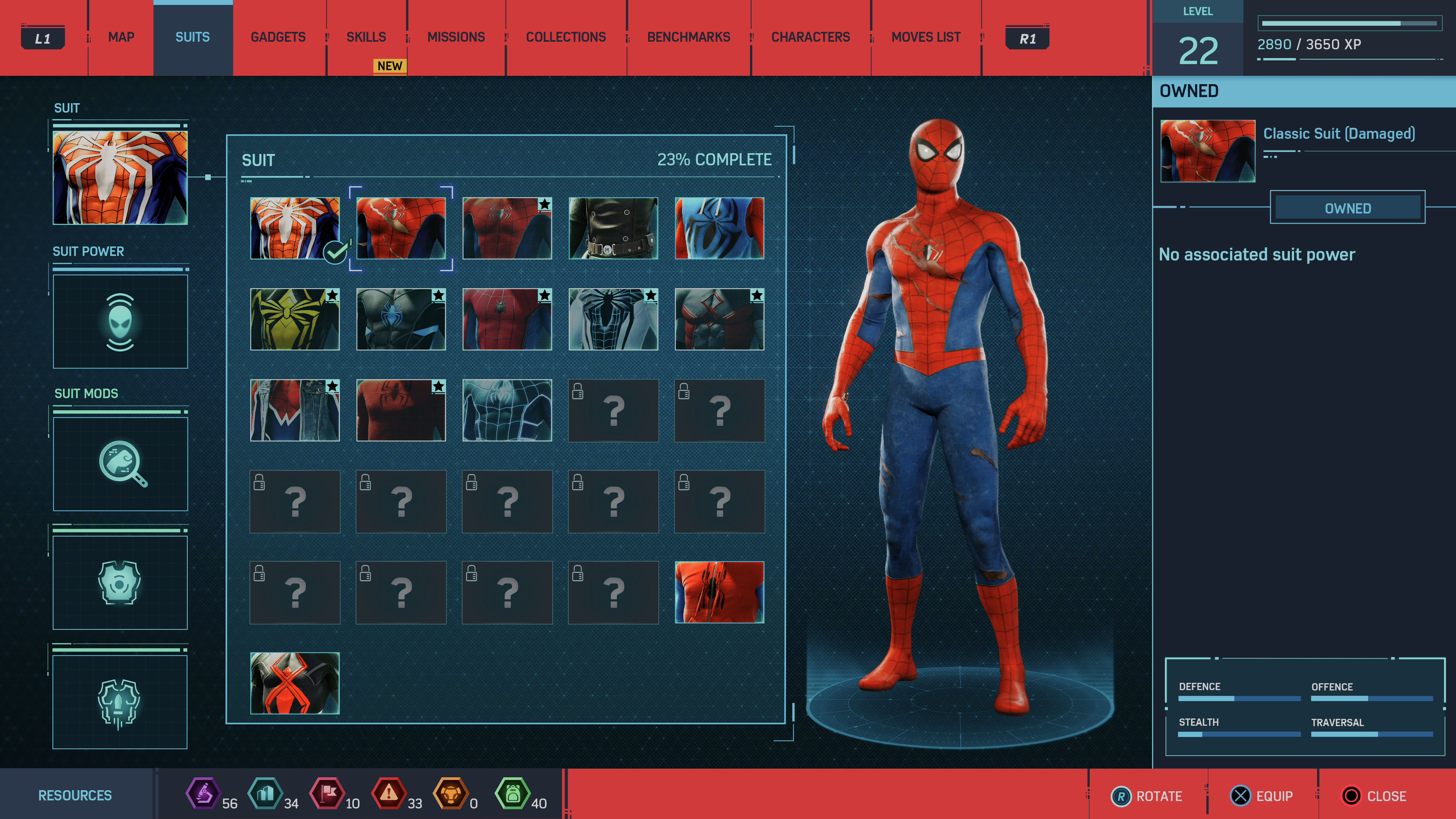Click 'No associated suit power' text
The image size is (1456, 819).
1257,254
